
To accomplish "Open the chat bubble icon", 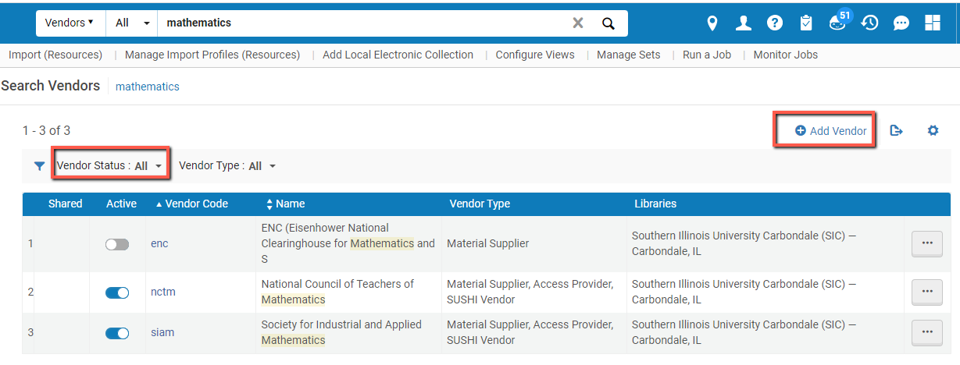I will pyautogui.click(x=901, y=23).
